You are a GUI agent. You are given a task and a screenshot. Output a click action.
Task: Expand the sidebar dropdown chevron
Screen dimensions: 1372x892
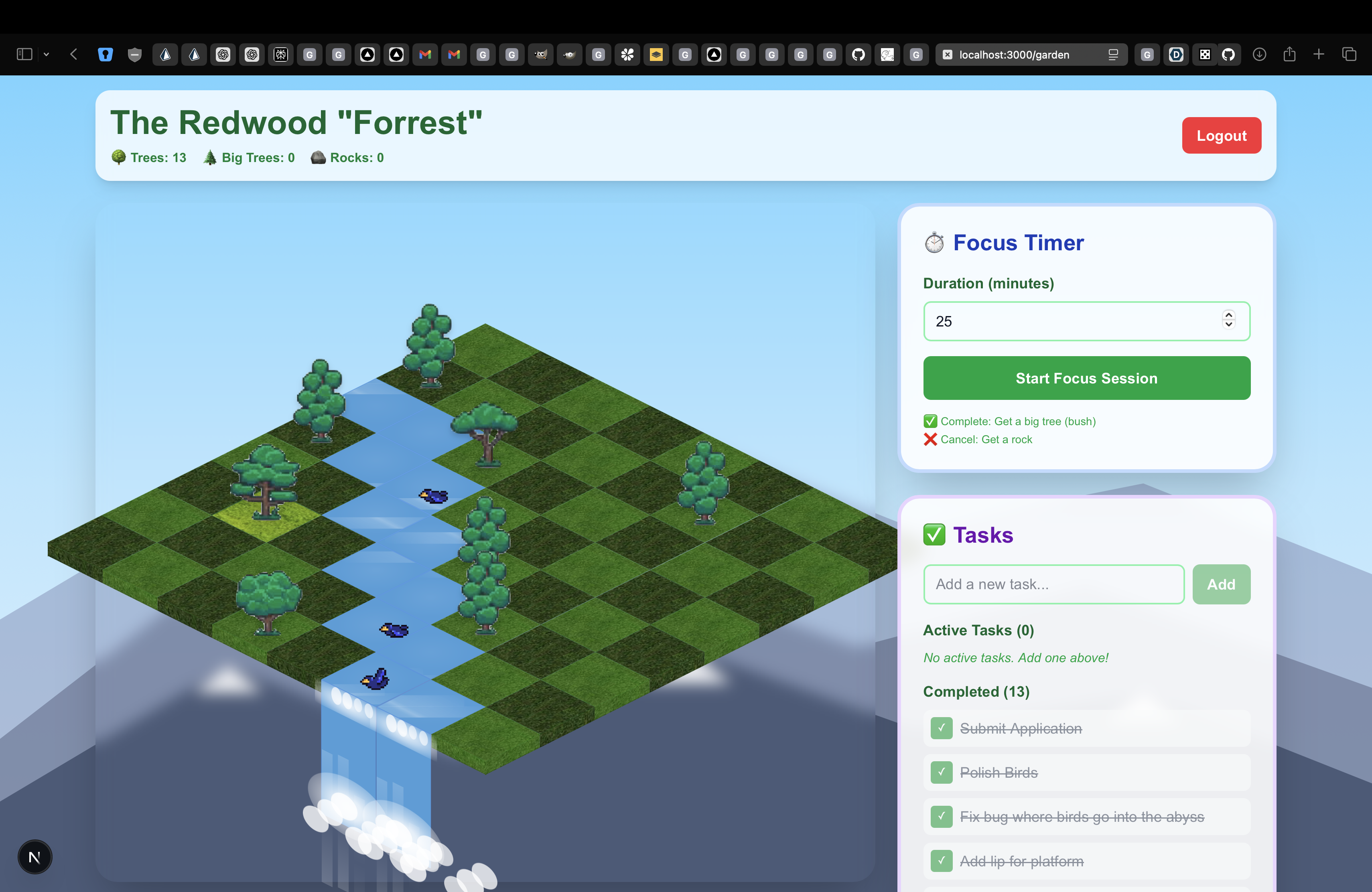tap(47, 55)
